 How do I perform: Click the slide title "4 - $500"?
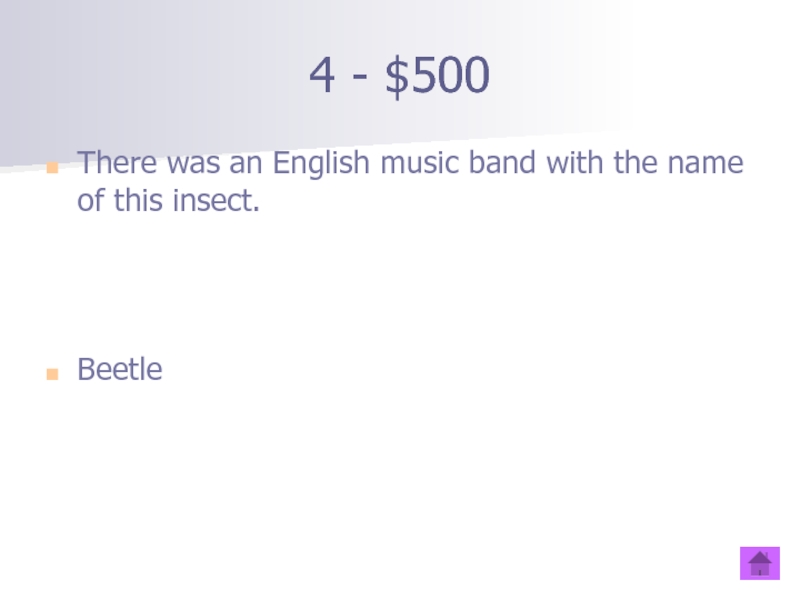[400, 76]
